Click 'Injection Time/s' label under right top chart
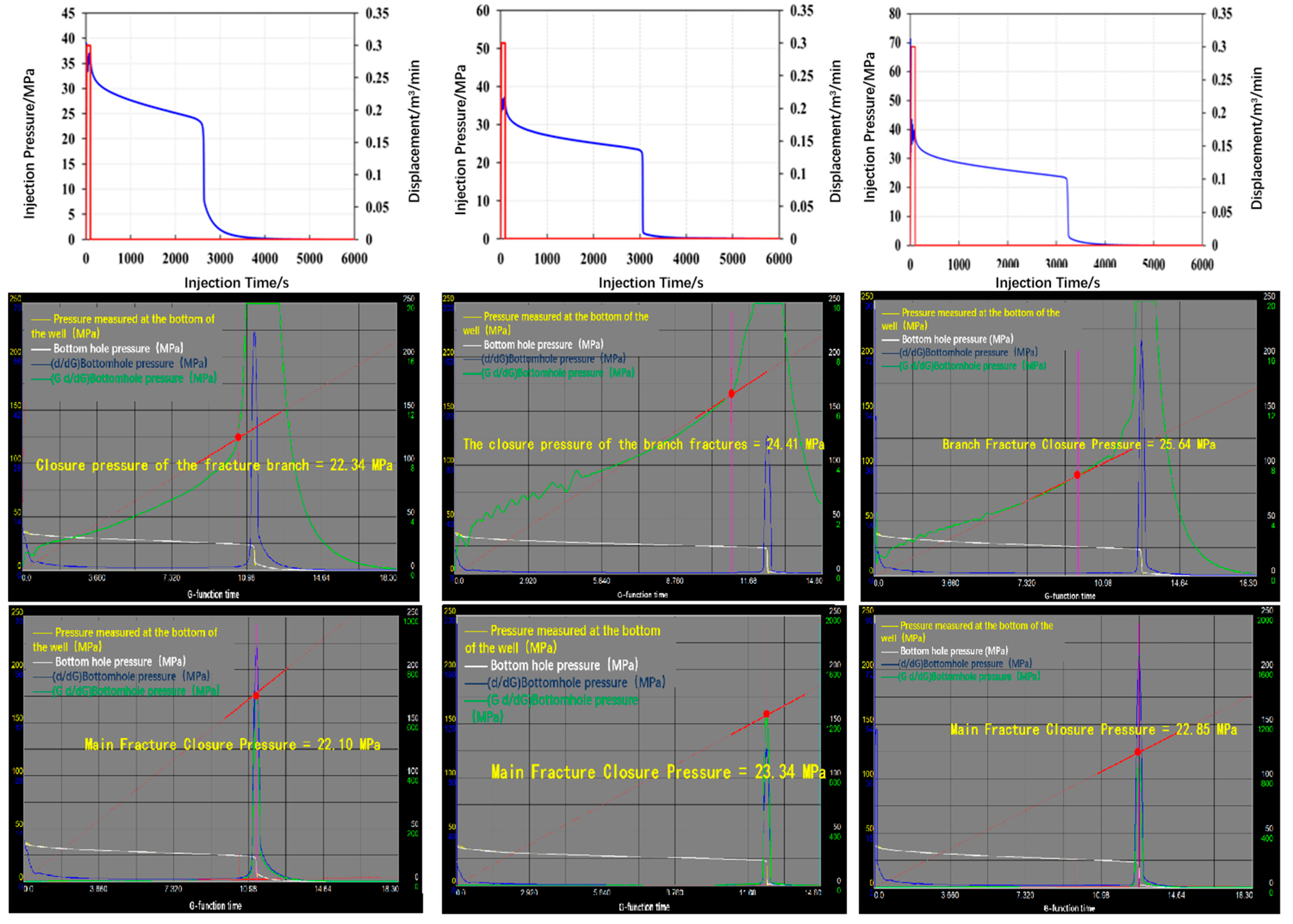This screenshot has width=1293, height=924. coord(1047,283)
